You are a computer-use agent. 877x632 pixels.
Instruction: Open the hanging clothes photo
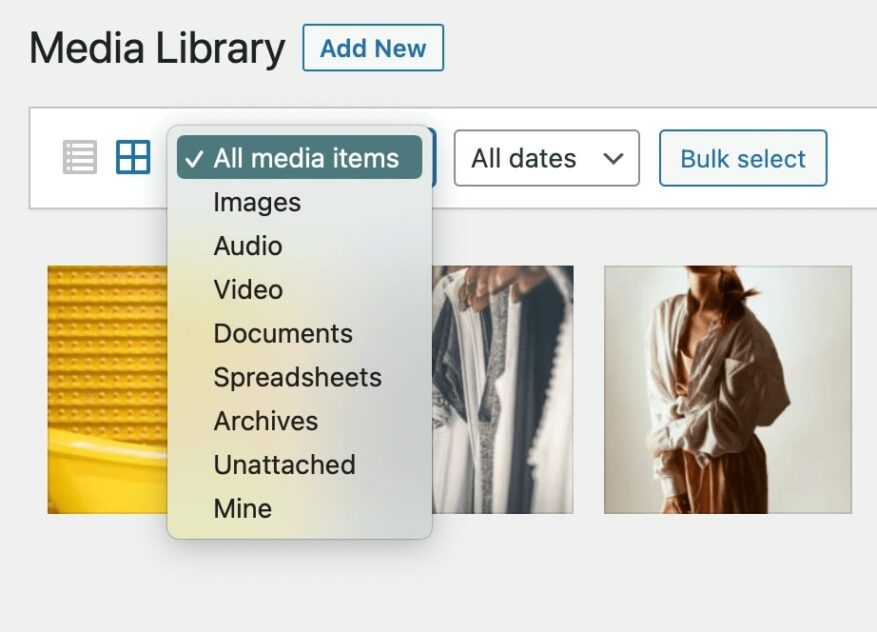[505, 390]
